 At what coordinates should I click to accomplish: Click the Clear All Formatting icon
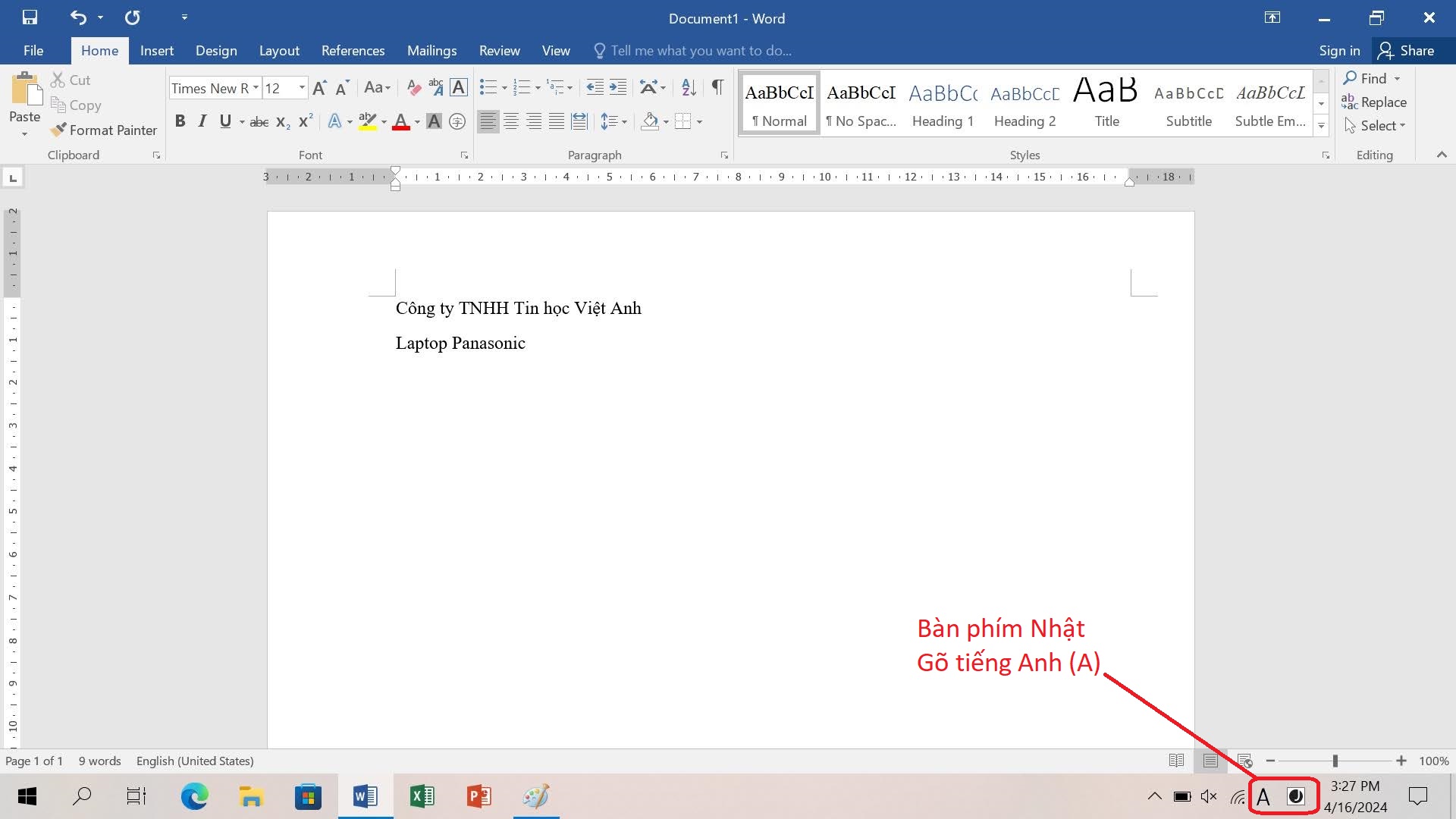413,88
